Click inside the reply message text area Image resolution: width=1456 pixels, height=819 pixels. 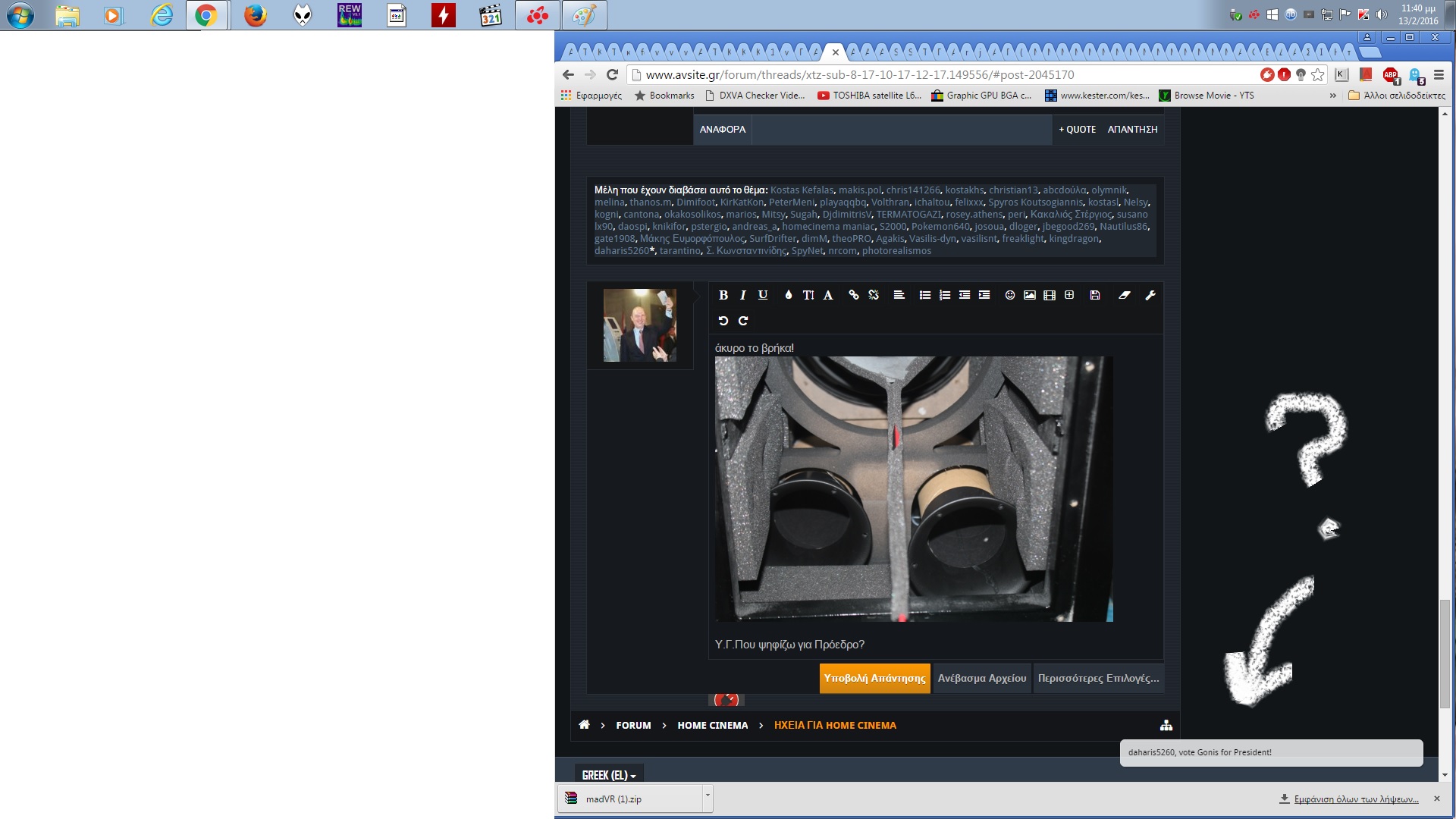[986, 644]
